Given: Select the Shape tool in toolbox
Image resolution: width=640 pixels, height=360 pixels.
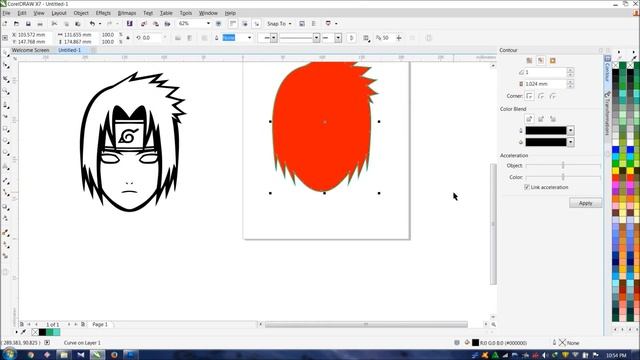Looking at the screenshot, I should click(6, 66).
